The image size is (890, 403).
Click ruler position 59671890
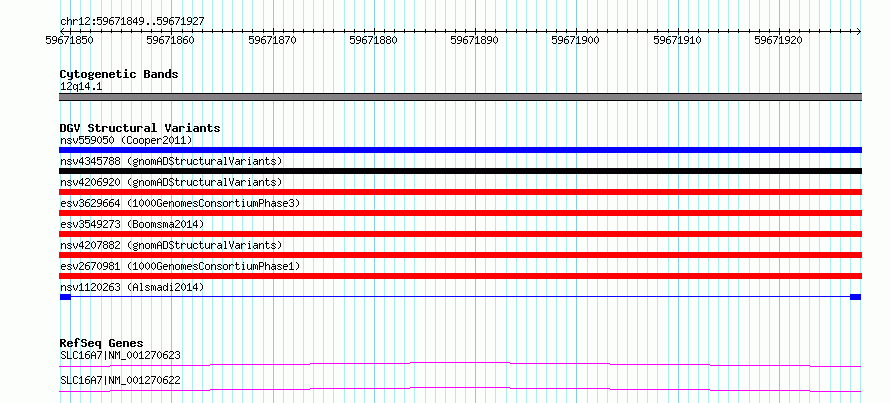click(475, 40)
